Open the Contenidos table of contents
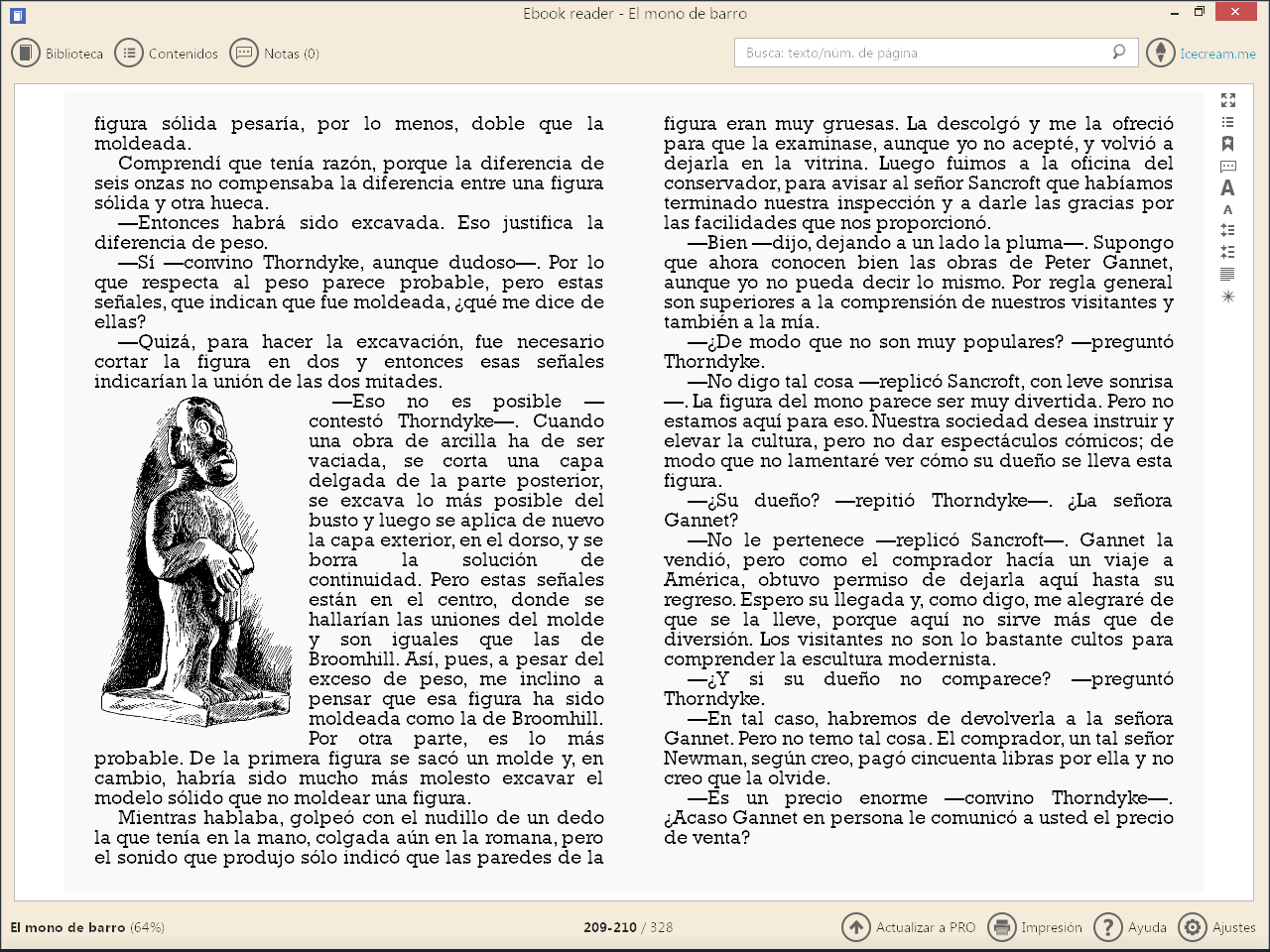Image resolution: width=1270 pixels, height=952 pixels. point(167,54)
